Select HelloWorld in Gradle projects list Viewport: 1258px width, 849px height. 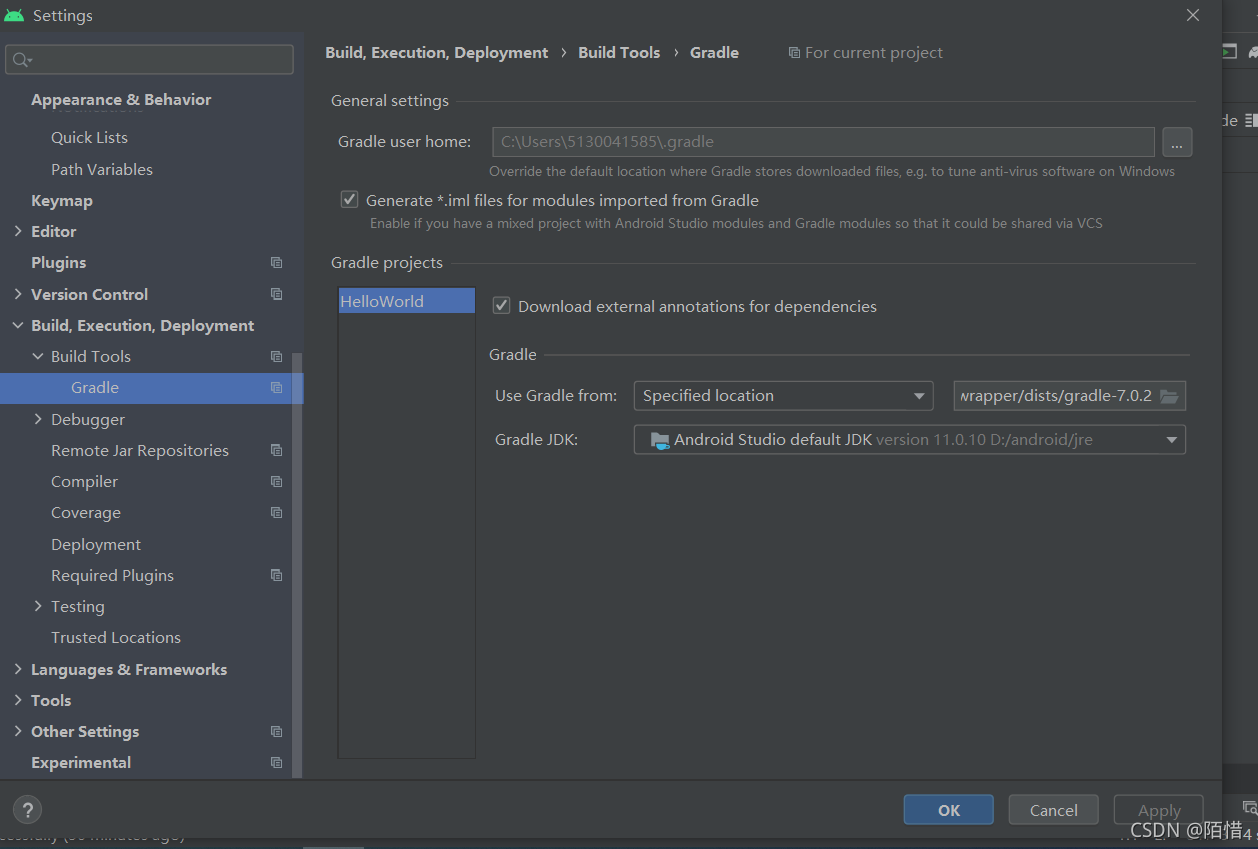pos(406,301)
